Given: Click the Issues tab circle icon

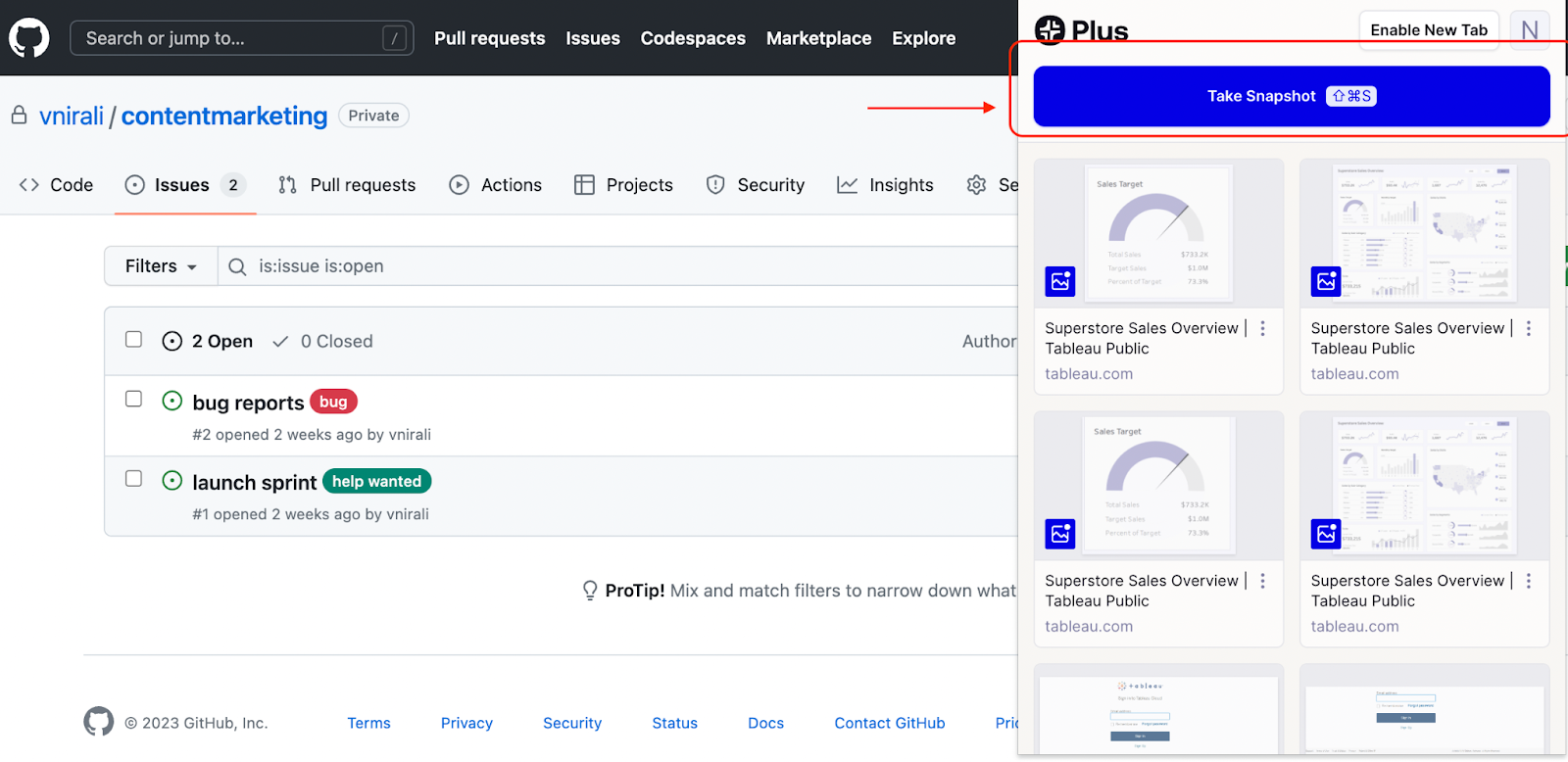Looking at the screenshot, I should [x=135, y=185].
